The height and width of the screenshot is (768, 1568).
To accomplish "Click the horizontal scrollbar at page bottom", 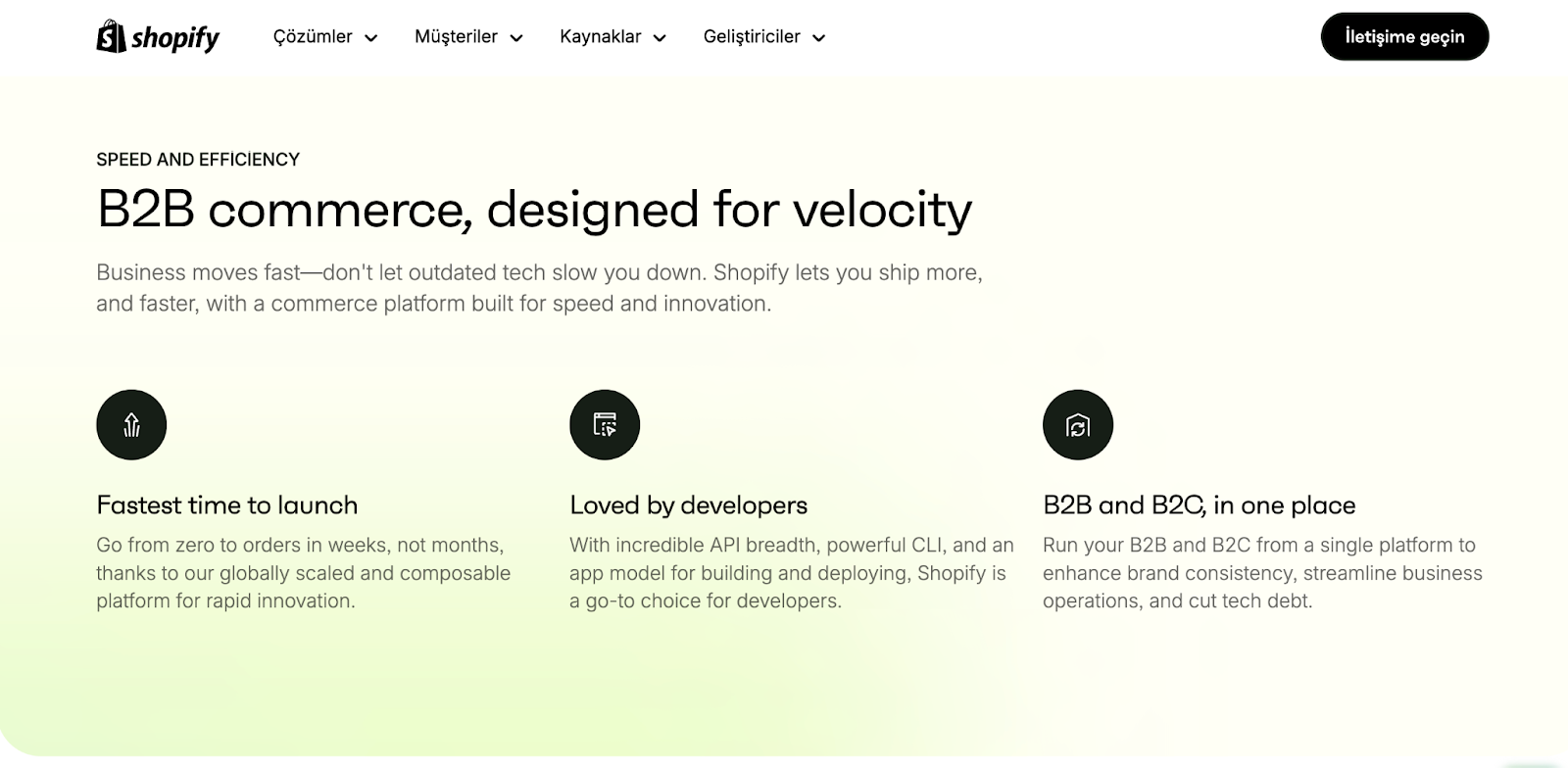I will coord(784,762).
